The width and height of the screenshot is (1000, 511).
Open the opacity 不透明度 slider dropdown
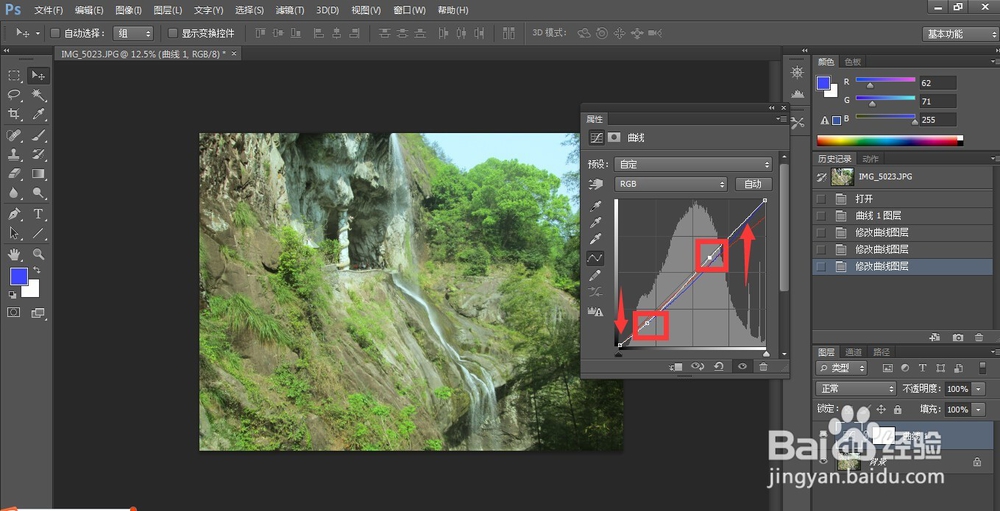pos(979,389)
